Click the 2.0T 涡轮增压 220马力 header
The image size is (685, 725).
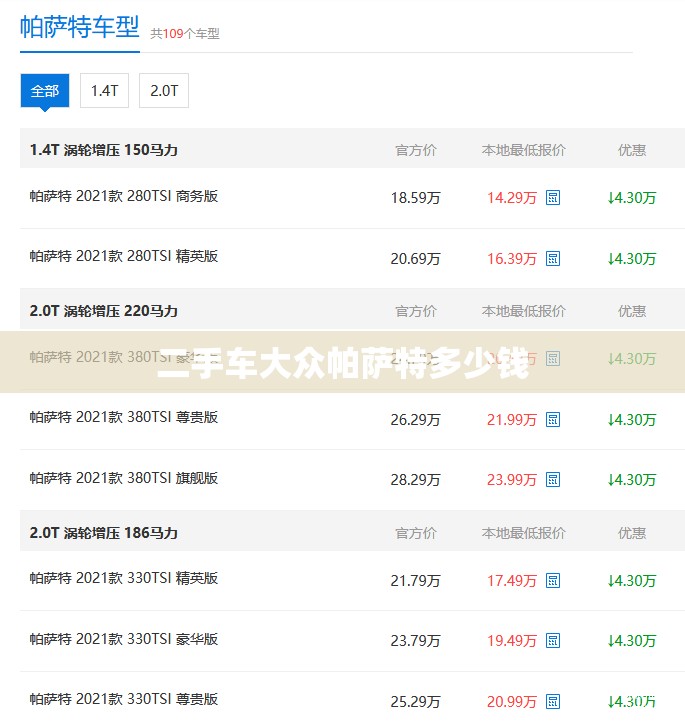pyautogui.click(x=104, y=311)
